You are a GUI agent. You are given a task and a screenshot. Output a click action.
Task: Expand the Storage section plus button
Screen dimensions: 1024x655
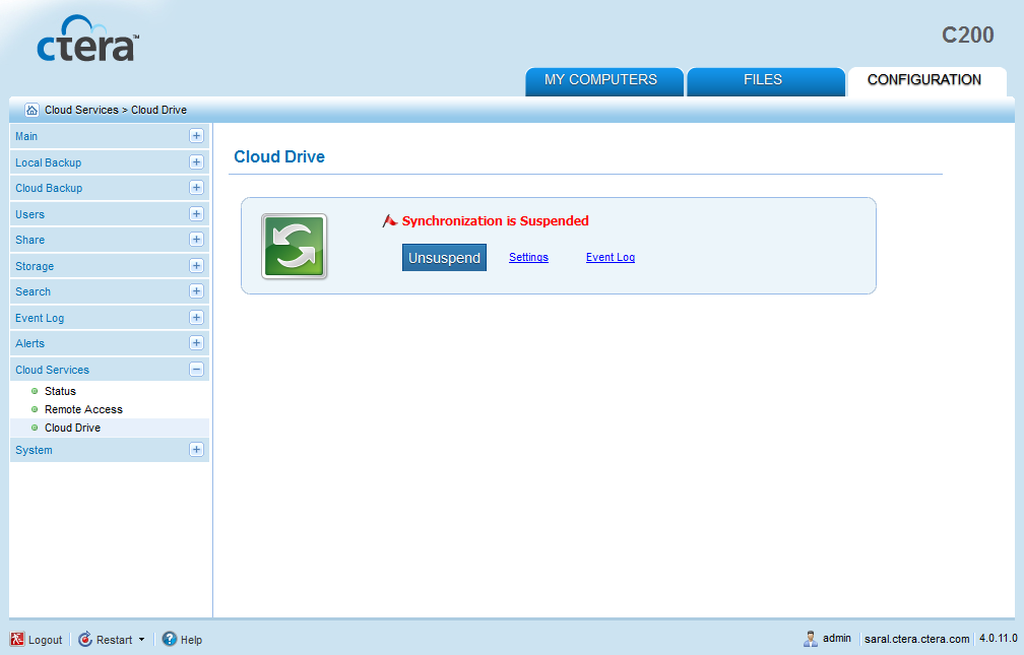(x=196, y=265)
